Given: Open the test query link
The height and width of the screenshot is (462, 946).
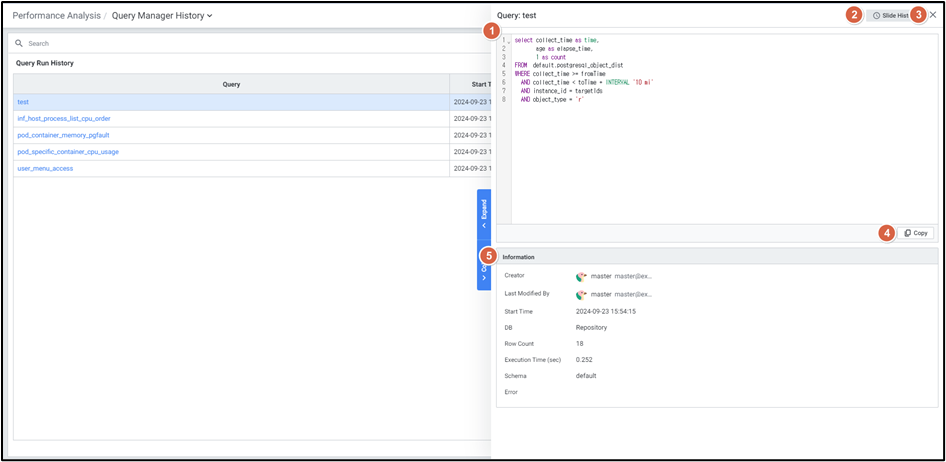Looking at the screenshot, I should 23,102.
